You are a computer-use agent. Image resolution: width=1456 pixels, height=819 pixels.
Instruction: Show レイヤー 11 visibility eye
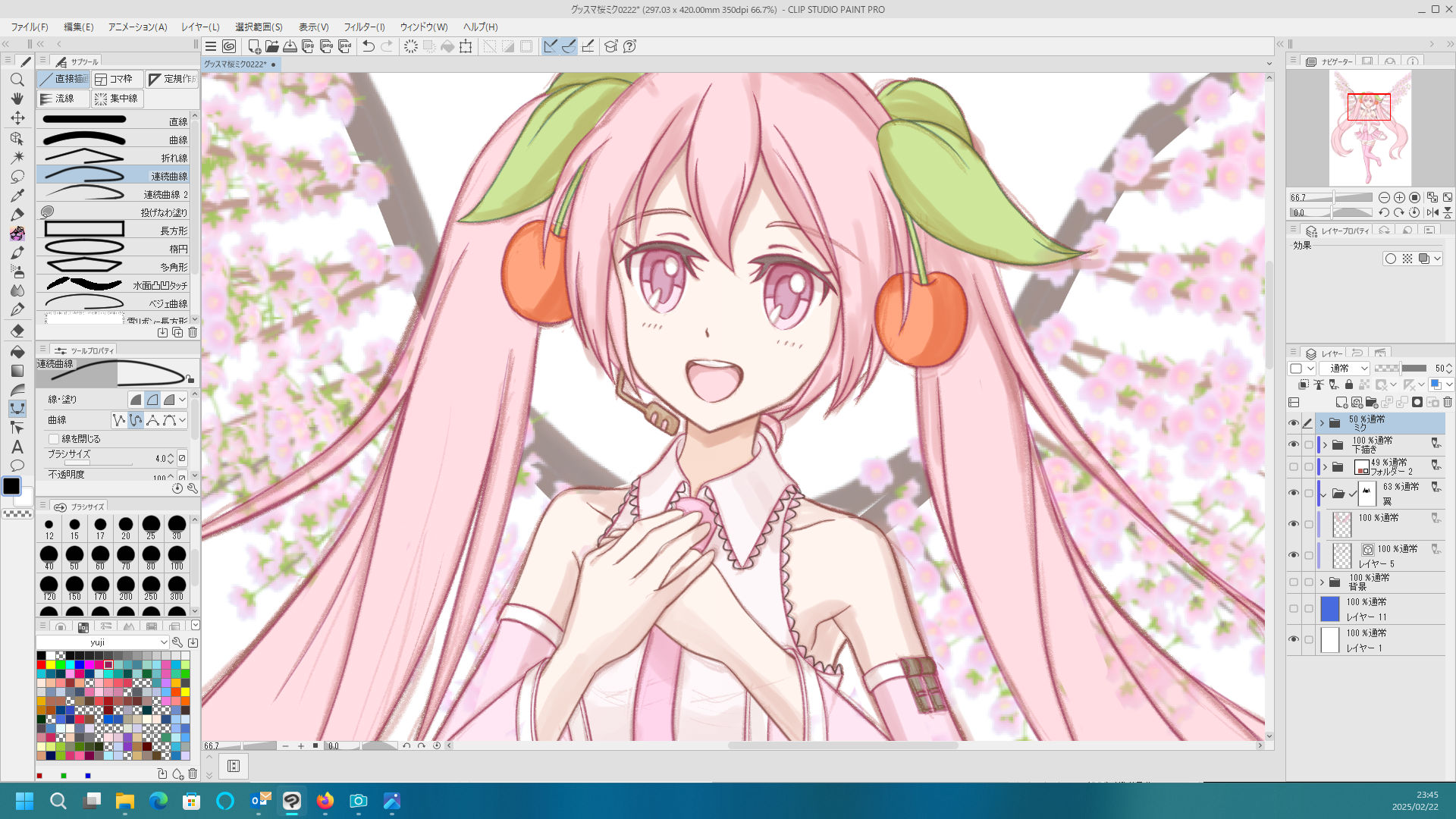pos(1294,608)
